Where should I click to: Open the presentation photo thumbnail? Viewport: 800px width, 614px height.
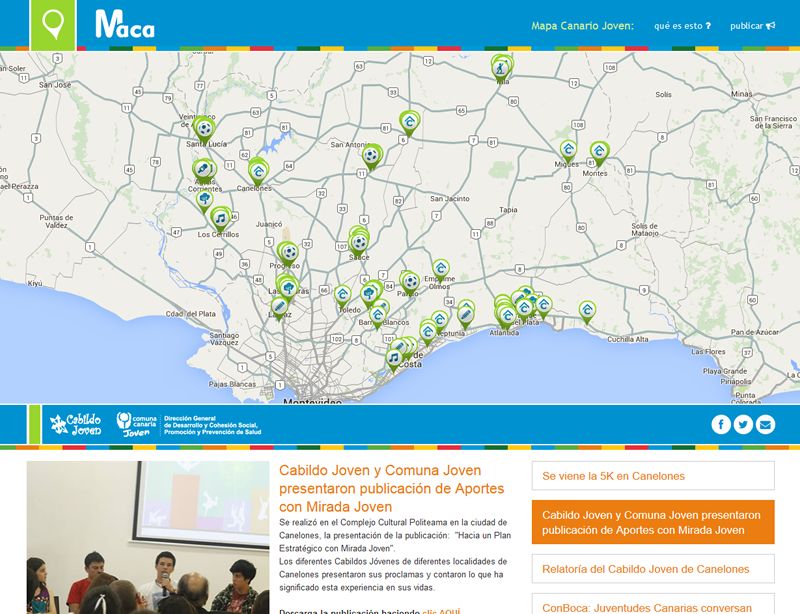(x=148, y=537)
